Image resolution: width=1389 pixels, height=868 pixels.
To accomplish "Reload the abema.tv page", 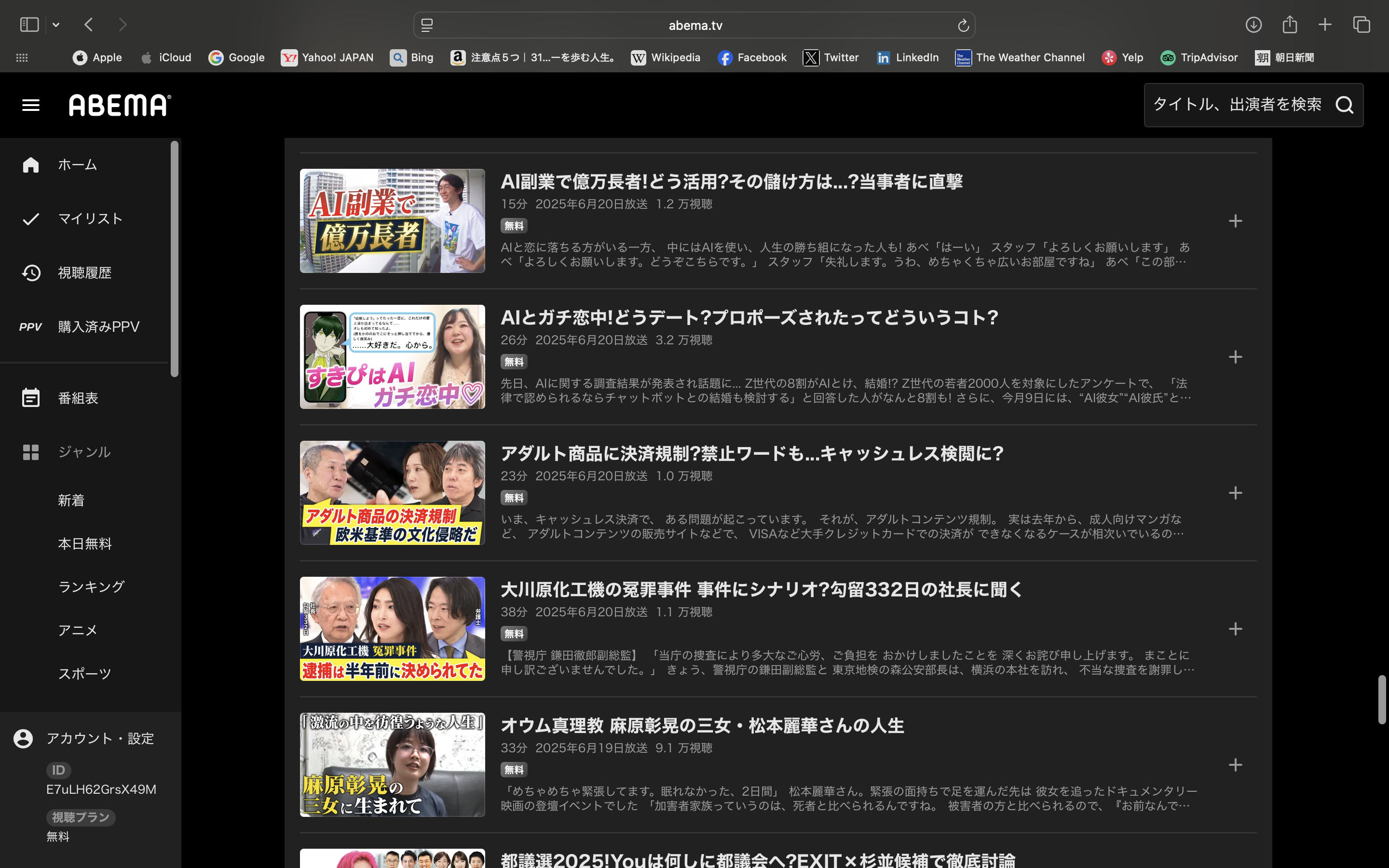I will [x=963, y=25].
